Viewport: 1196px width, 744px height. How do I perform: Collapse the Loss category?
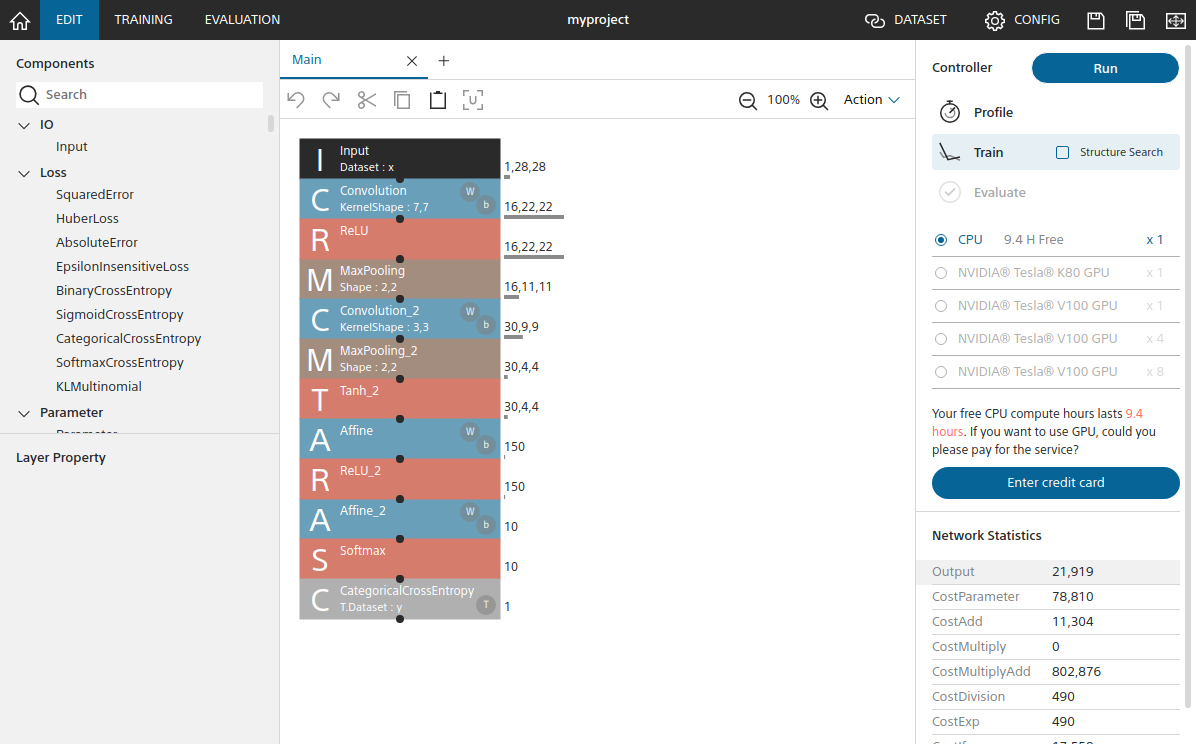pyautogui.click(x=25, y=173)
